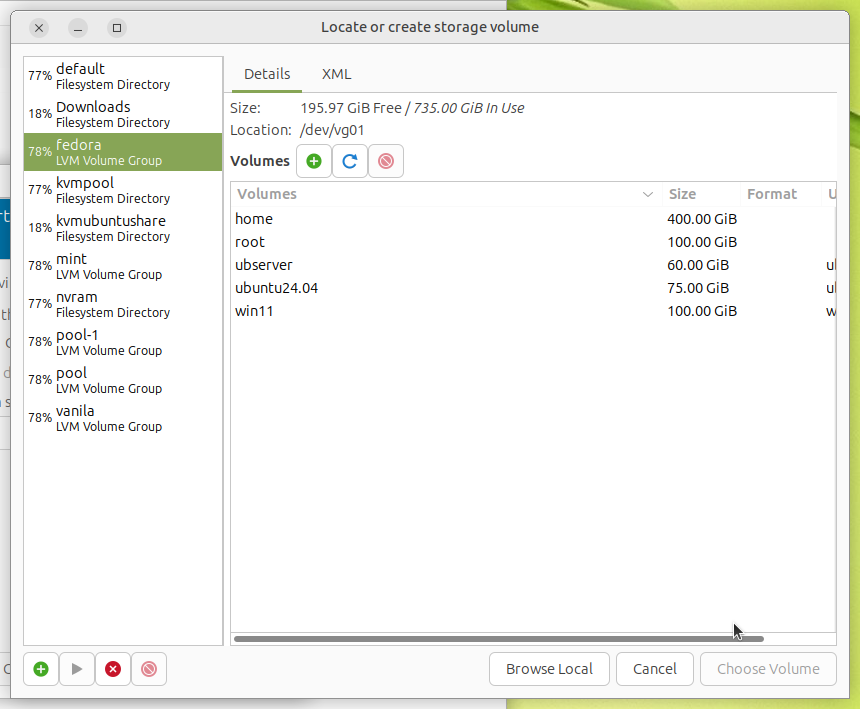Refresh the volume list

[350, 161]
